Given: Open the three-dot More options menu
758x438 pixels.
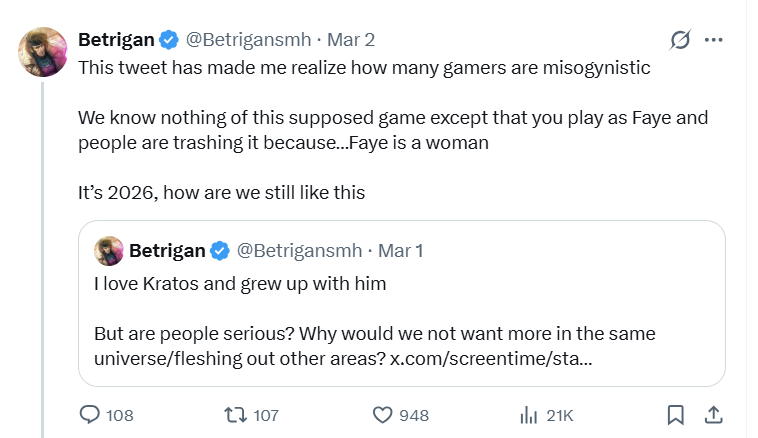Looking at the screenshot, I should coord(713,40).
